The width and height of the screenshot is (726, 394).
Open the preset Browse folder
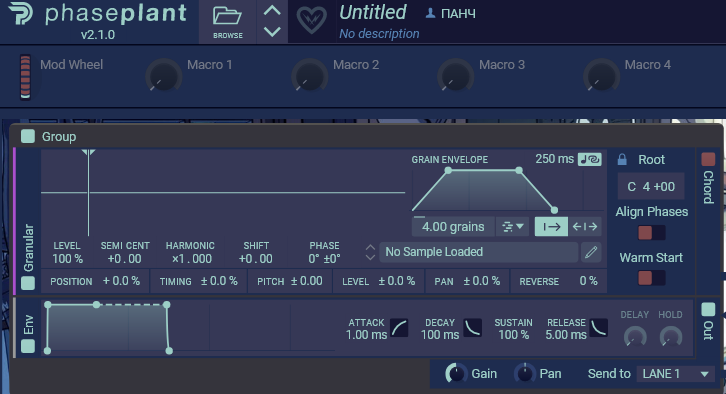(x=227, y=22)
